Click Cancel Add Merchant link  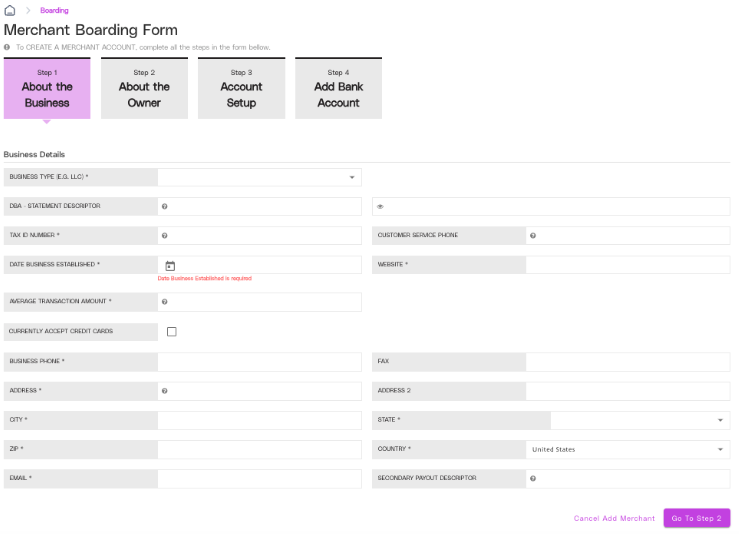tap(614, 518)
